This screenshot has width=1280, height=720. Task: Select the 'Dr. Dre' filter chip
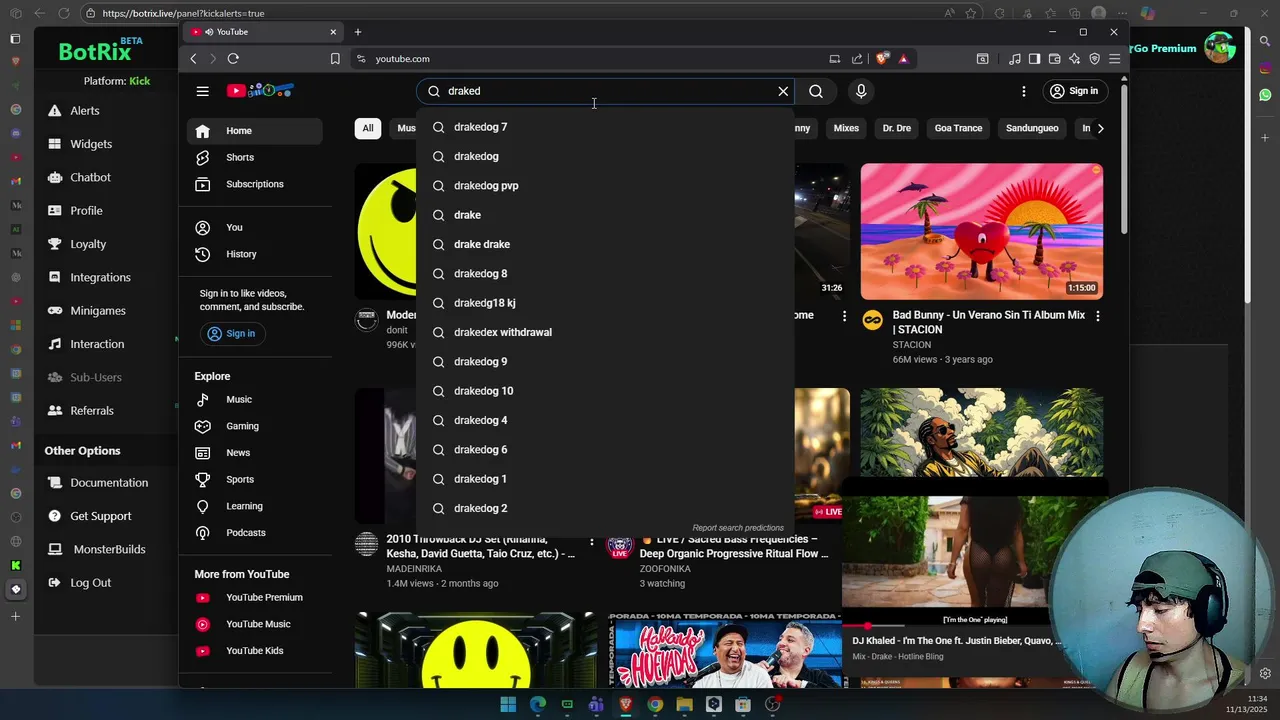(x=896, y=128)
